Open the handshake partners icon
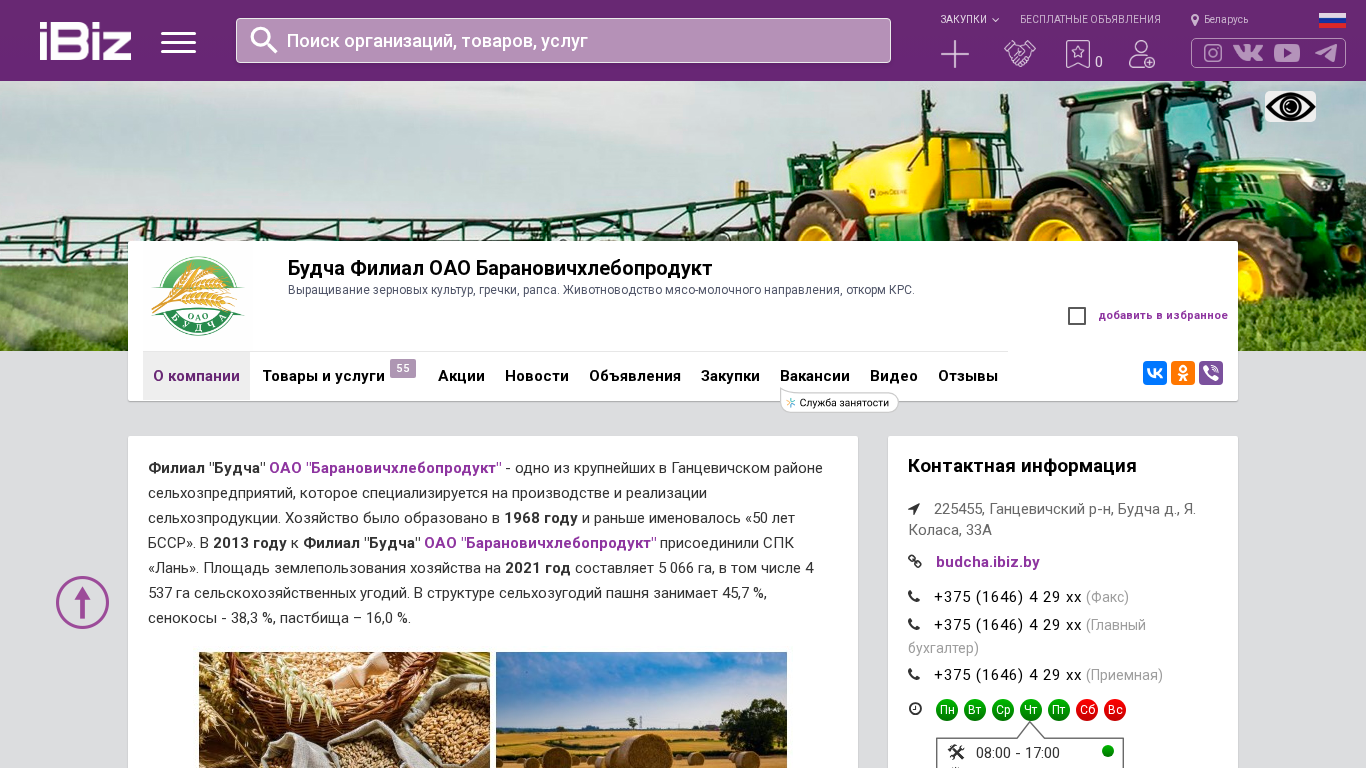 point(1020,54)
